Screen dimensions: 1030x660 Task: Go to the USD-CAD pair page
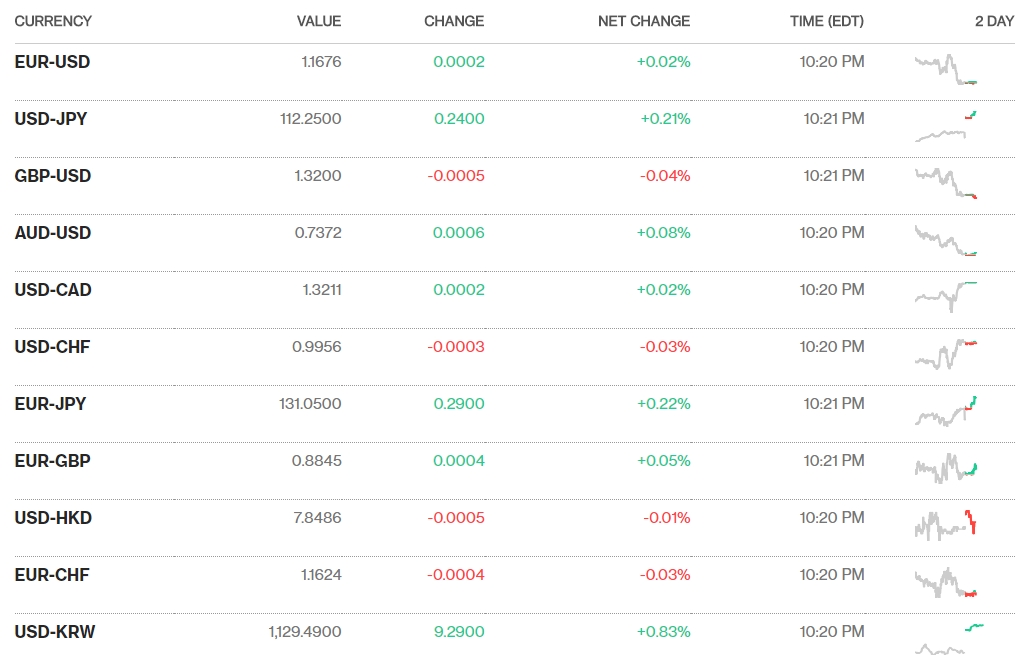(53, 290)
